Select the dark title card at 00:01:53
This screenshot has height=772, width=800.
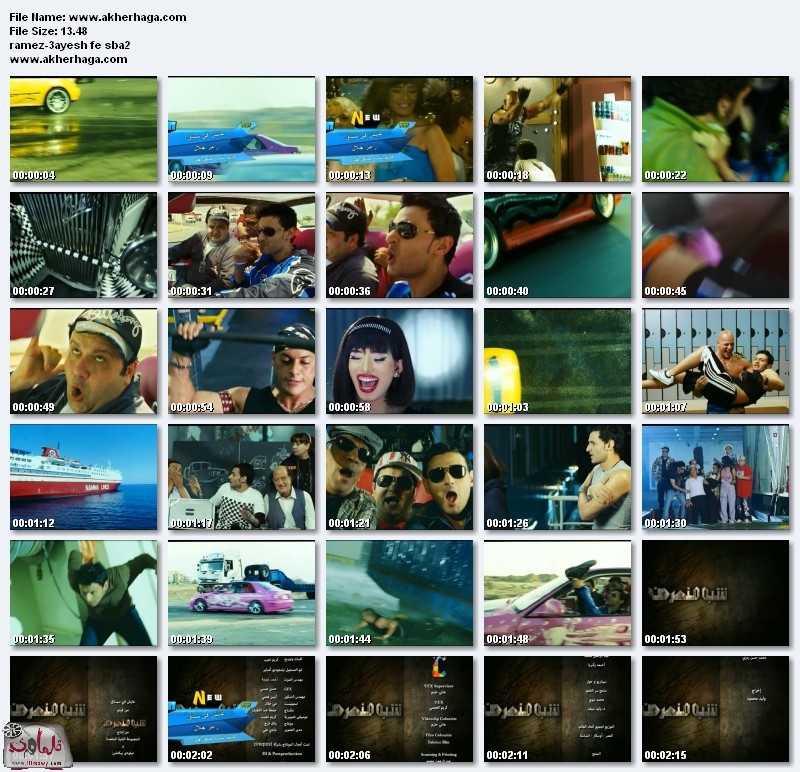pyautogui.click(x=715, y=593)
